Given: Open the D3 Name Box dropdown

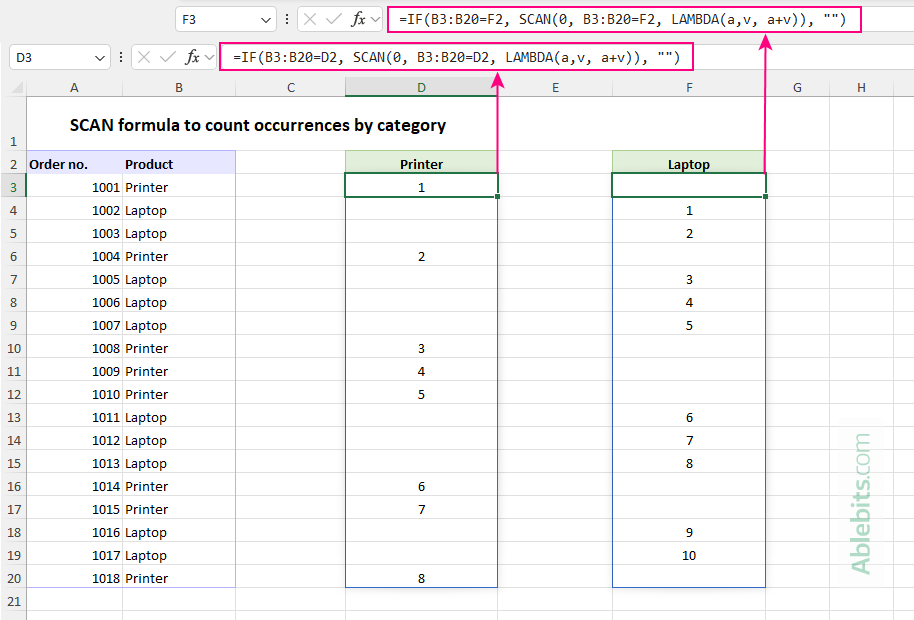Looking at the screenshot, I should 100,58.
